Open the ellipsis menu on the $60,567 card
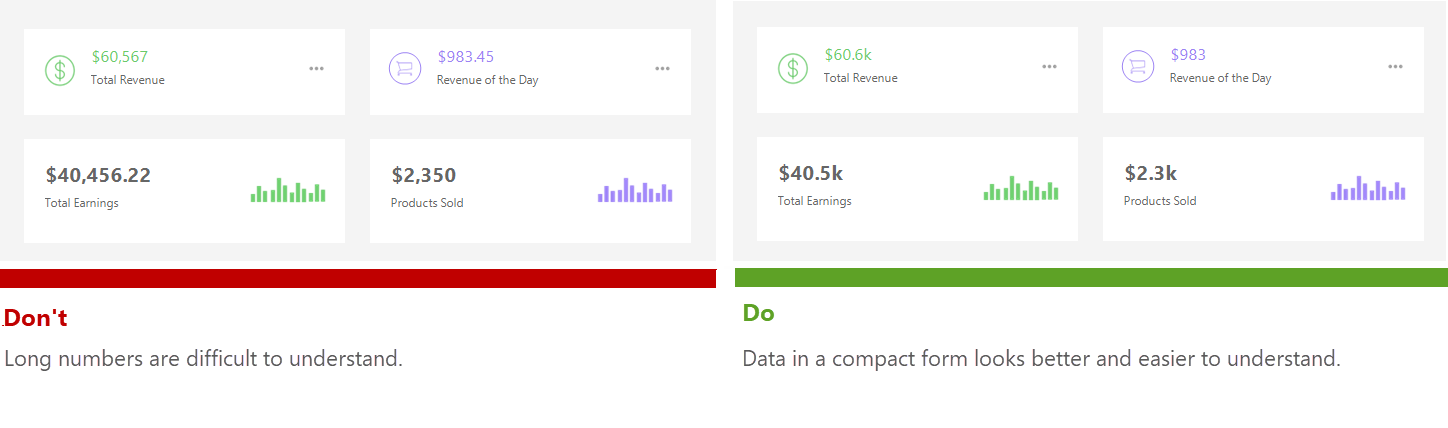Viewport: 1448px width, 428px height. 316,68
